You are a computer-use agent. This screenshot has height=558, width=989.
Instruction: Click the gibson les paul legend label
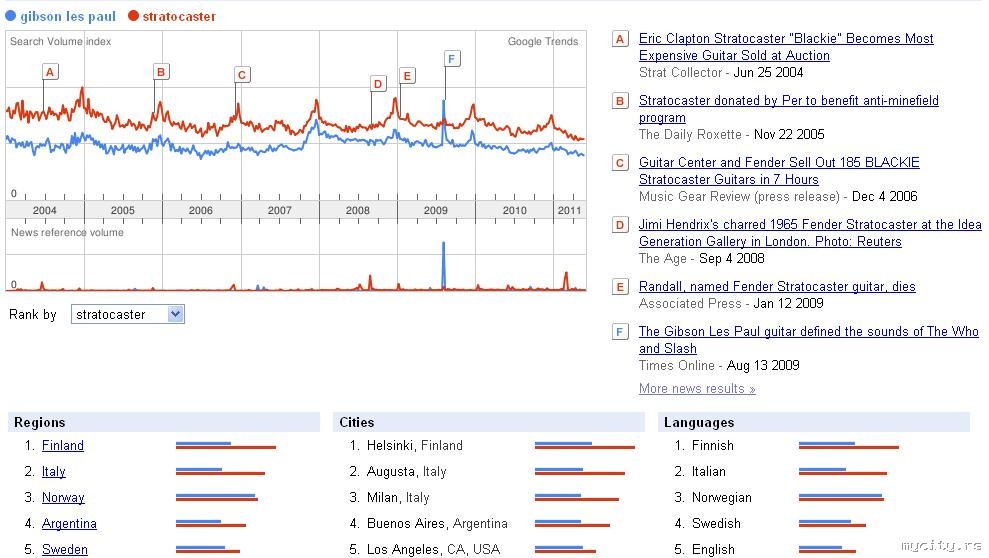[x=68, y=16]
